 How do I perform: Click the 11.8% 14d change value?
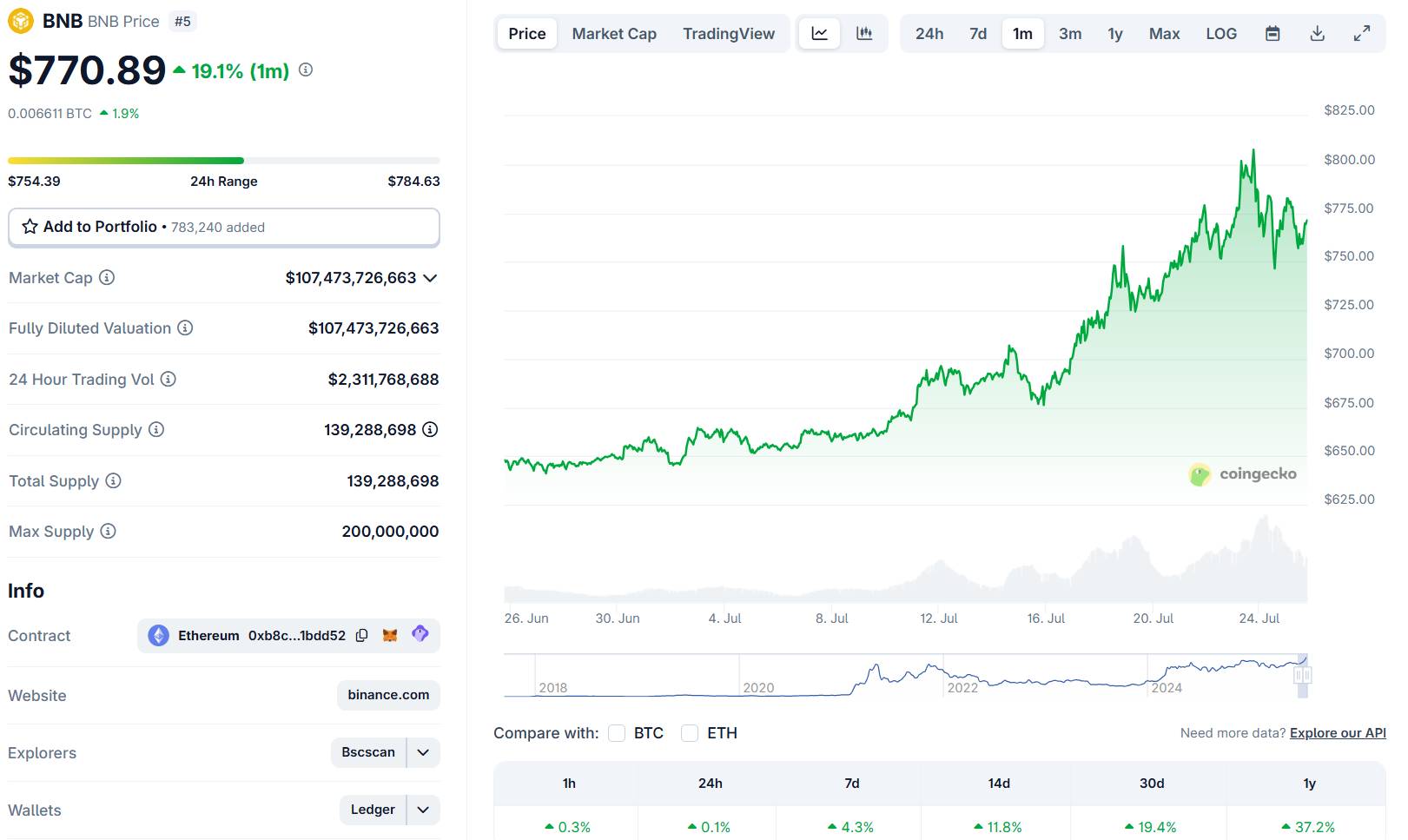pos(997,827)
